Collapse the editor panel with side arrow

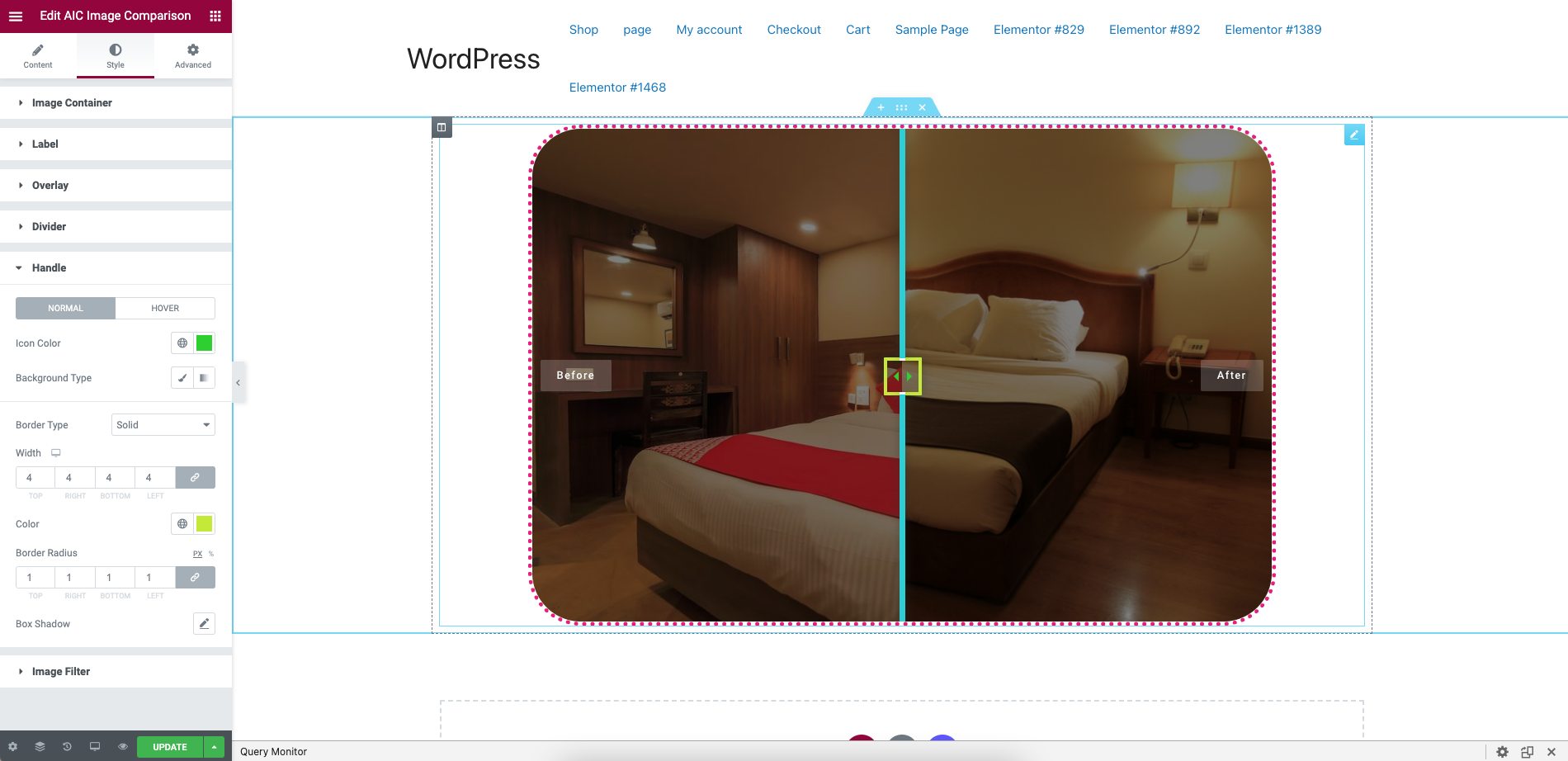pos(238,383)
